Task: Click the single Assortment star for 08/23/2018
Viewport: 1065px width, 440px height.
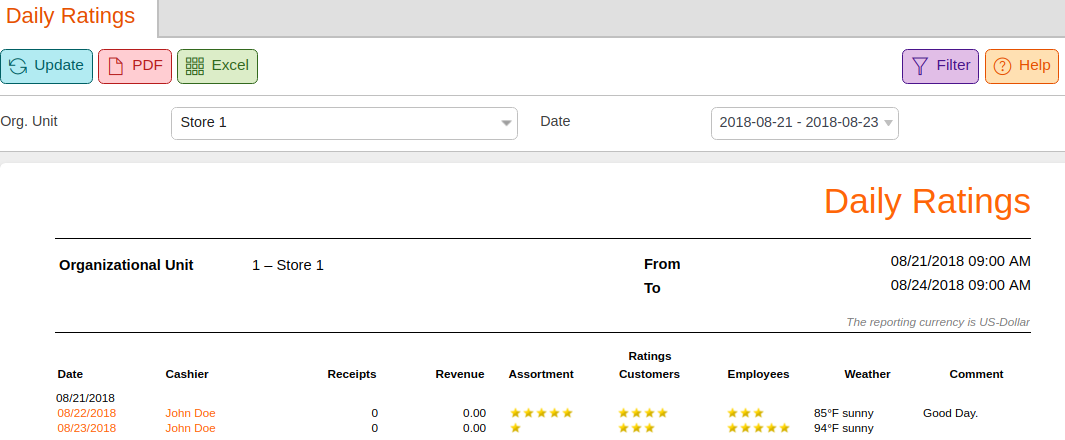Action: click(x=516, y=428)
